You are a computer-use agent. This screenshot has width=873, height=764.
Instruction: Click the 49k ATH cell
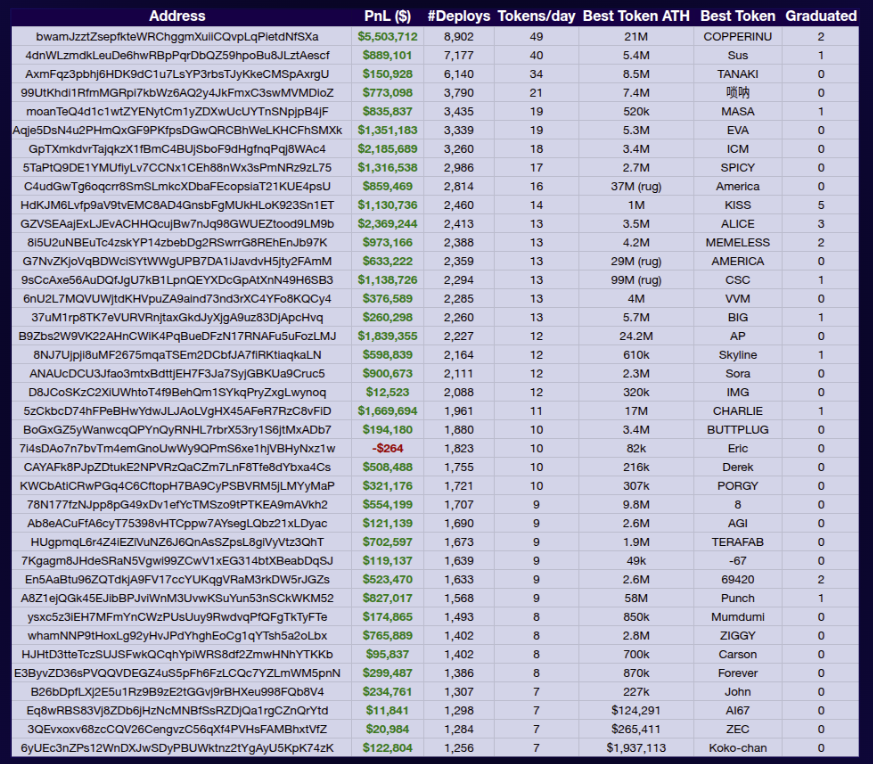tap(636, 561)
